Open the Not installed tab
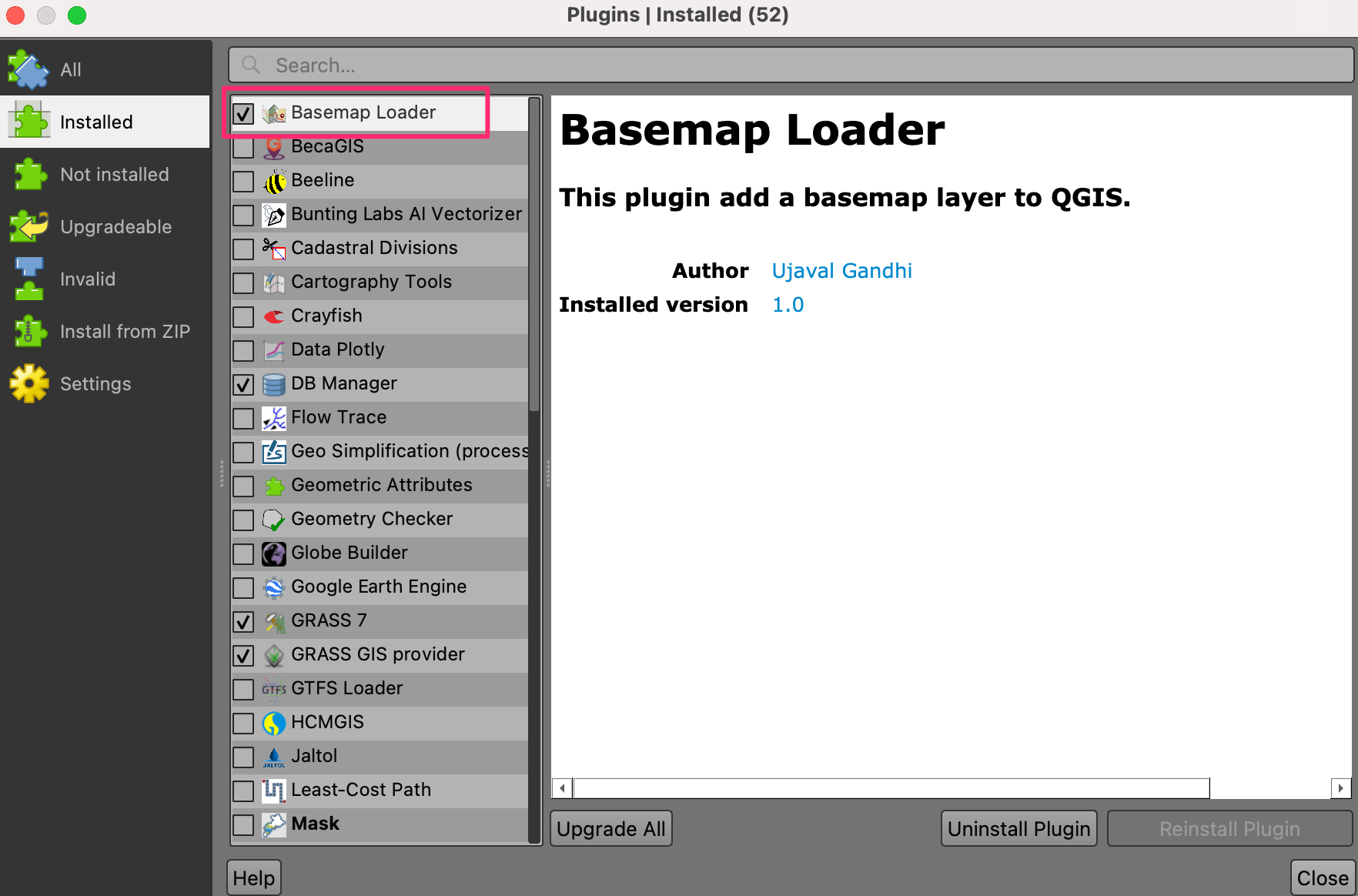The width and height of the screenshot is (1358, 896). click(x=105, y=174)
